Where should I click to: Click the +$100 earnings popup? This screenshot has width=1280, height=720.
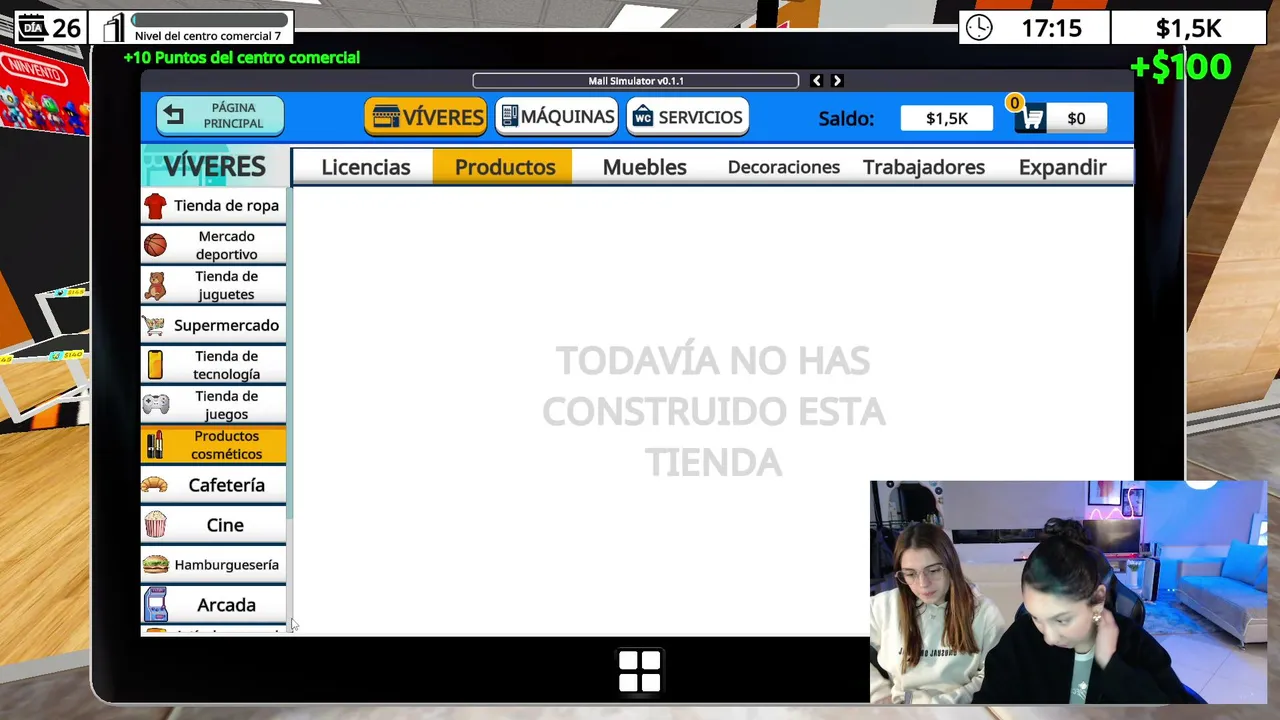click(x=1180, y=67)
